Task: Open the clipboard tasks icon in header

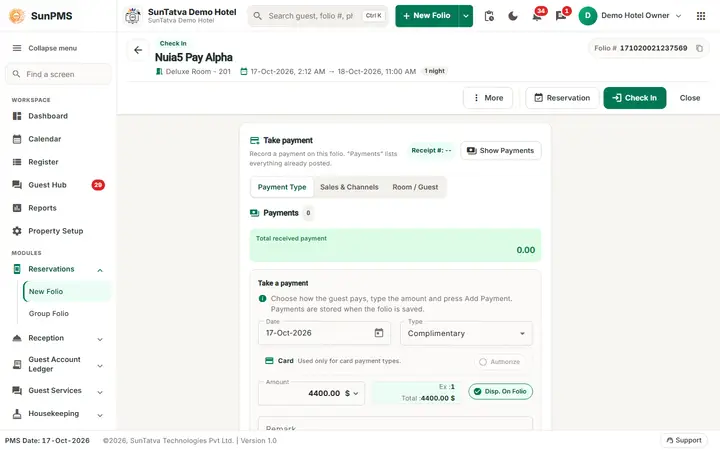Action: pos(489,16)
